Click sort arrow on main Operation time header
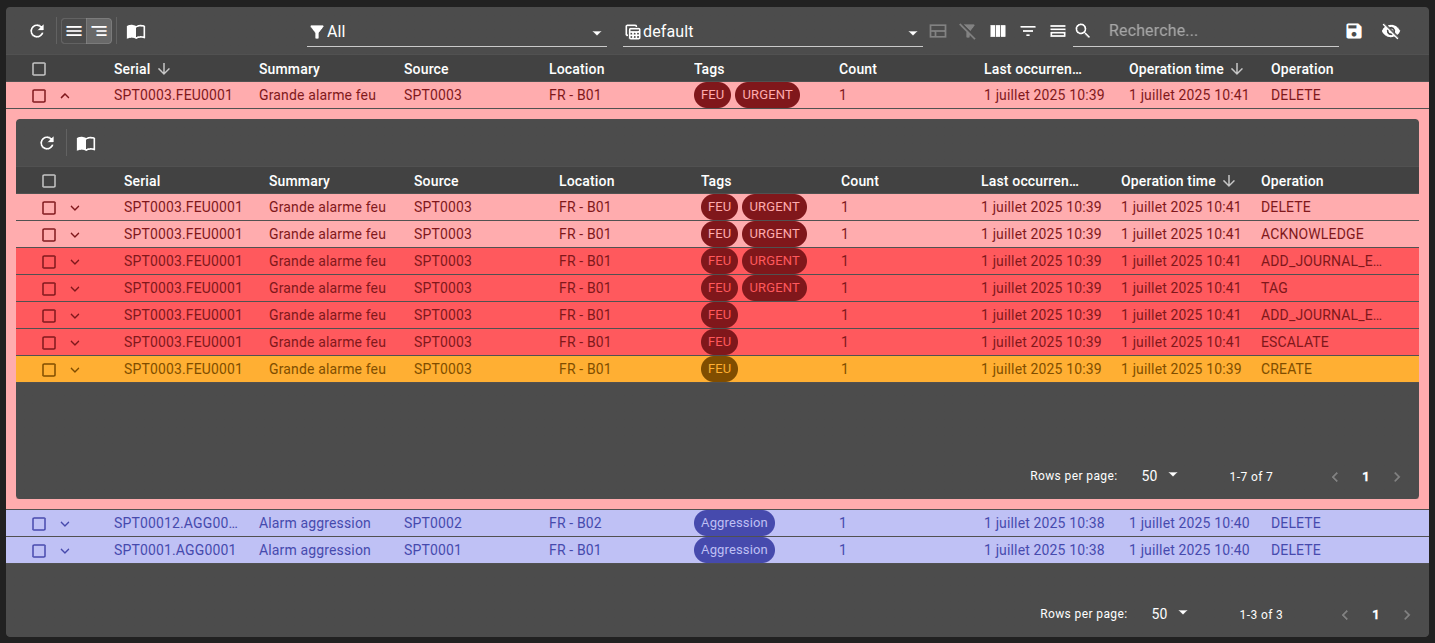 [1237, 69]
